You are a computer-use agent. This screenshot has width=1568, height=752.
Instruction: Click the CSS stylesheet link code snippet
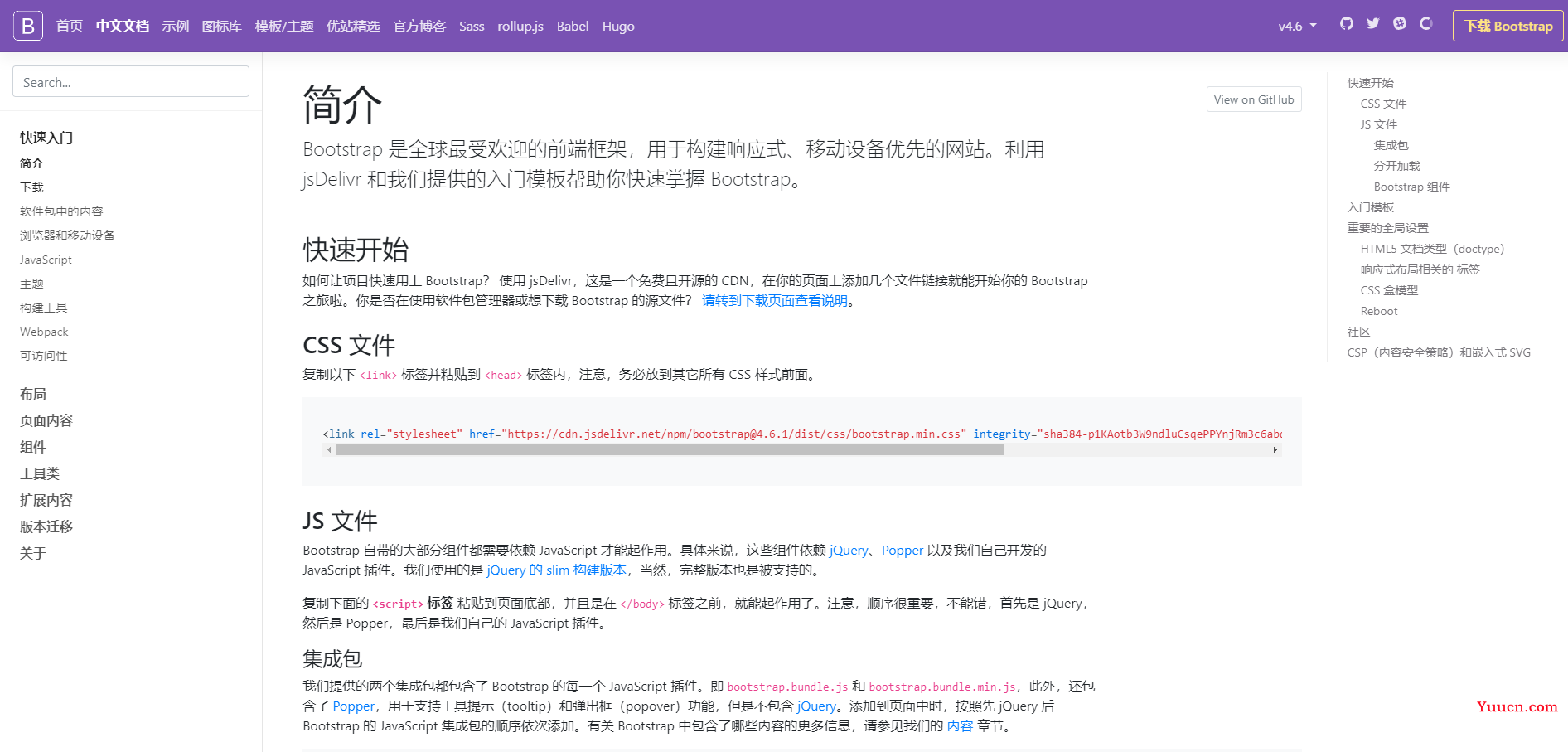(802, 434)
